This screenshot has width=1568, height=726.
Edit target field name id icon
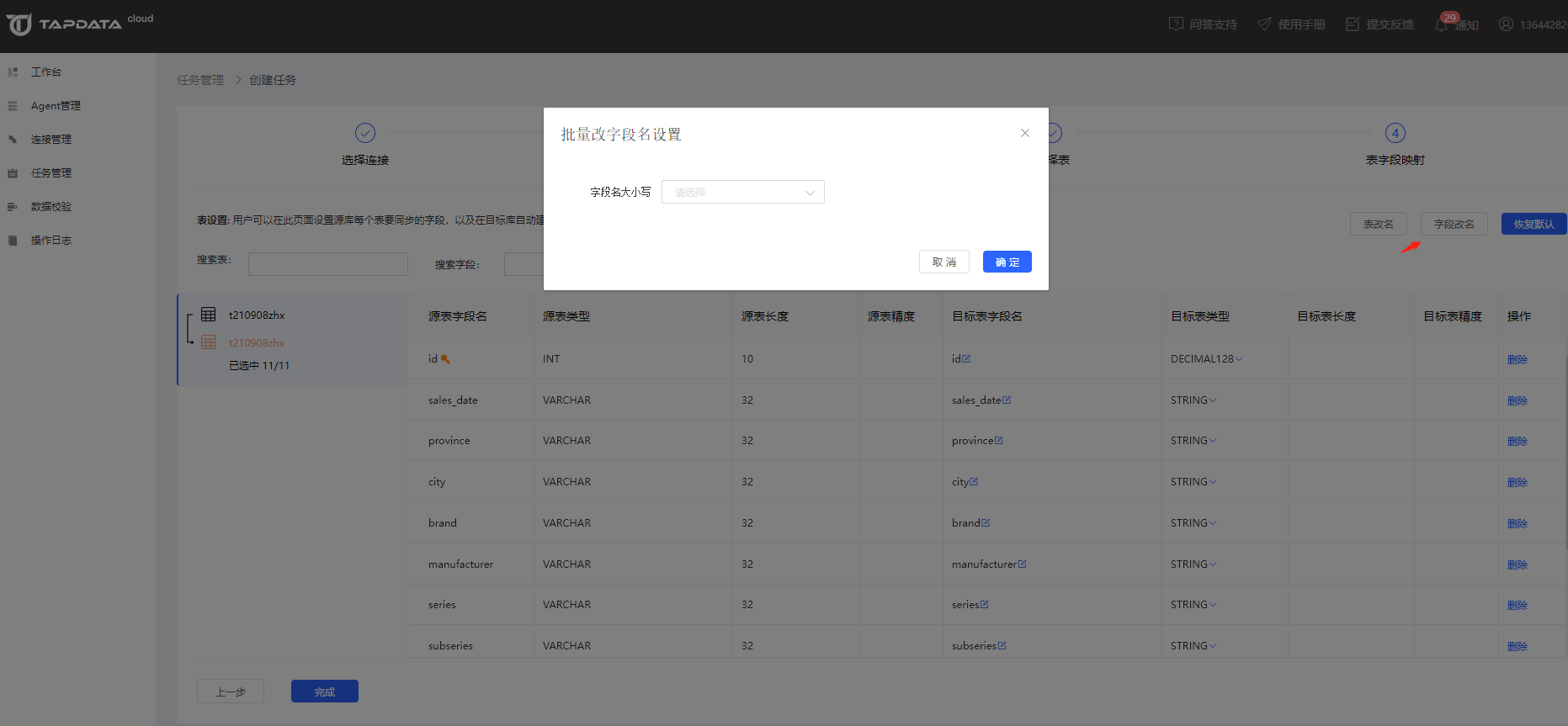[966, 358]
